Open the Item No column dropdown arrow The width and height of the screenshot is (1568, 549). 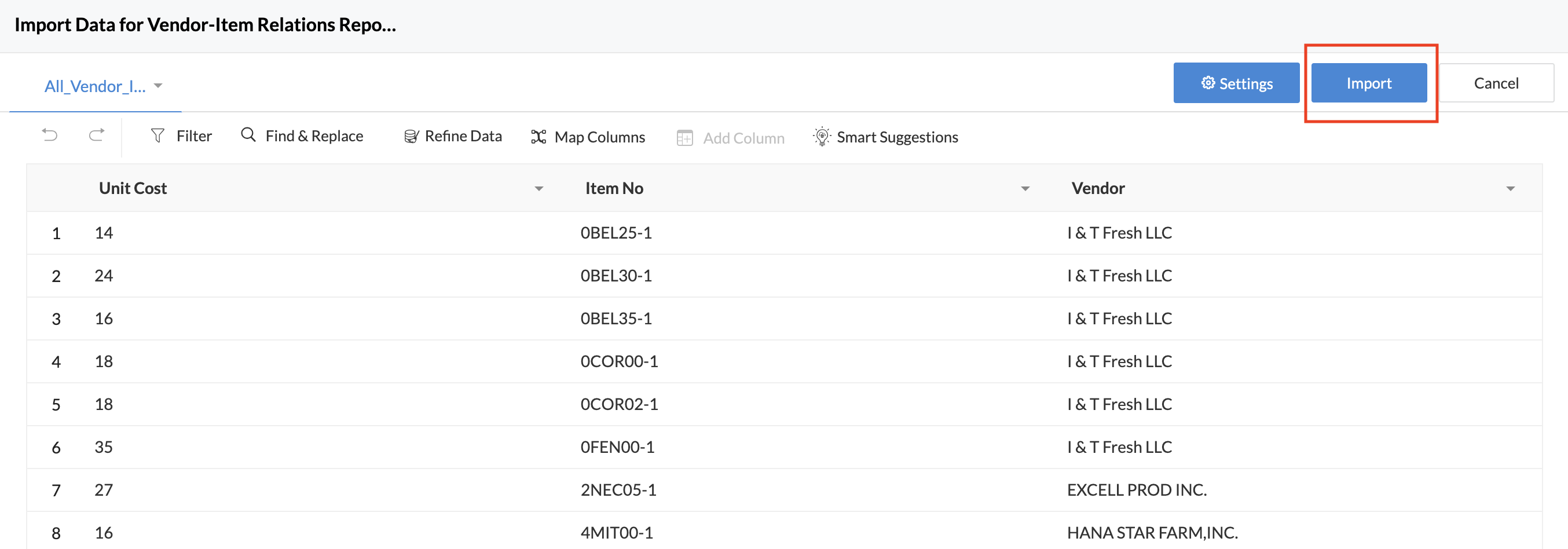(1025, 189)
